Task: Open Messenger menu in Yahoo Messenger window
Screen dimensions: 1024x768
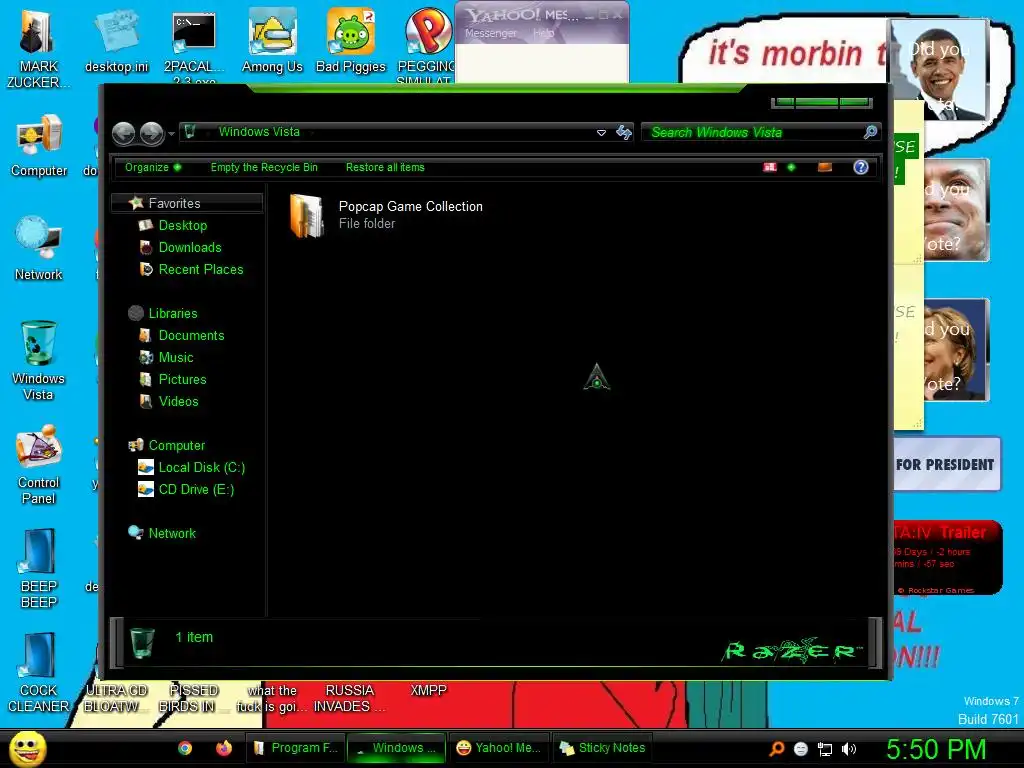Action: pyautogui.click(x=490, y=33)
